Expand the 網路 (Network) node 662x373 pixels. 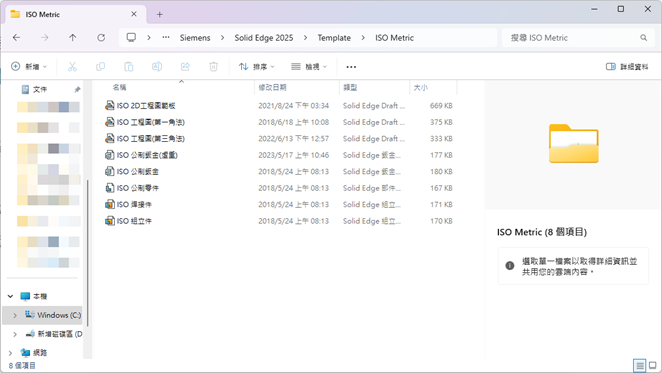[11, 353]
